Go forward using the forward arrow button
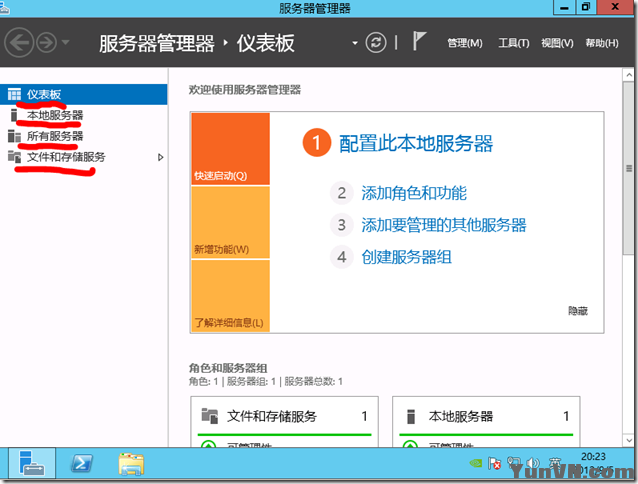638x484 pixels. click(46, 43)
